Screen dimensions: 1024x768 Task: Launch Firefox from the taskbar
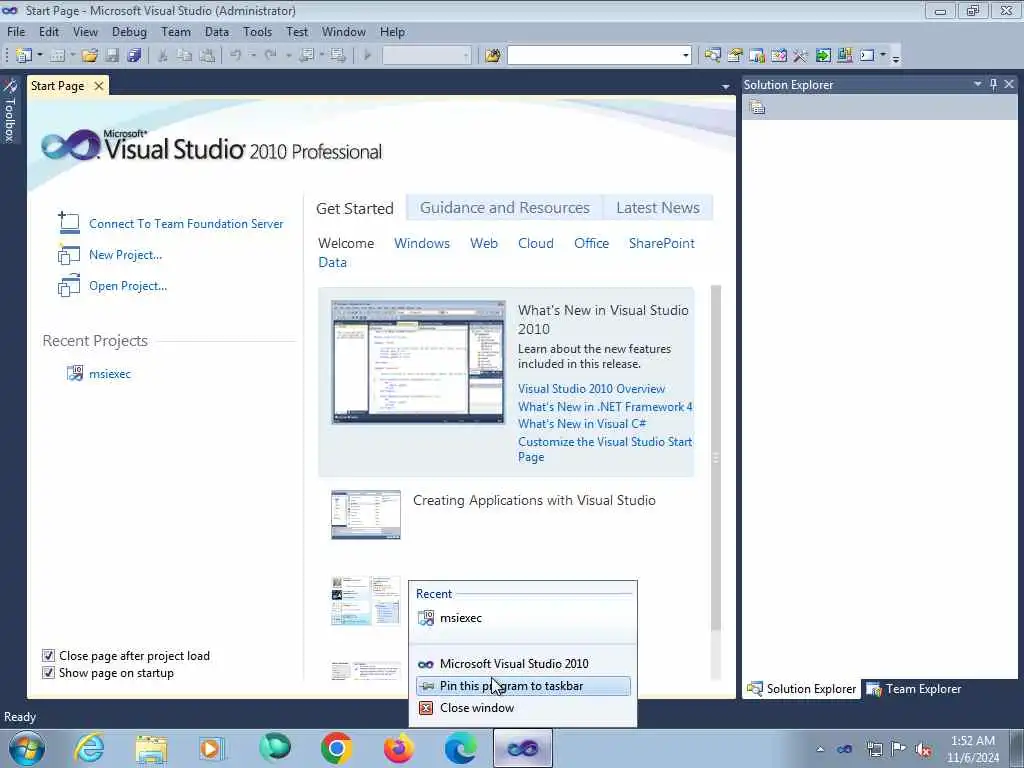tap(398, 748)
